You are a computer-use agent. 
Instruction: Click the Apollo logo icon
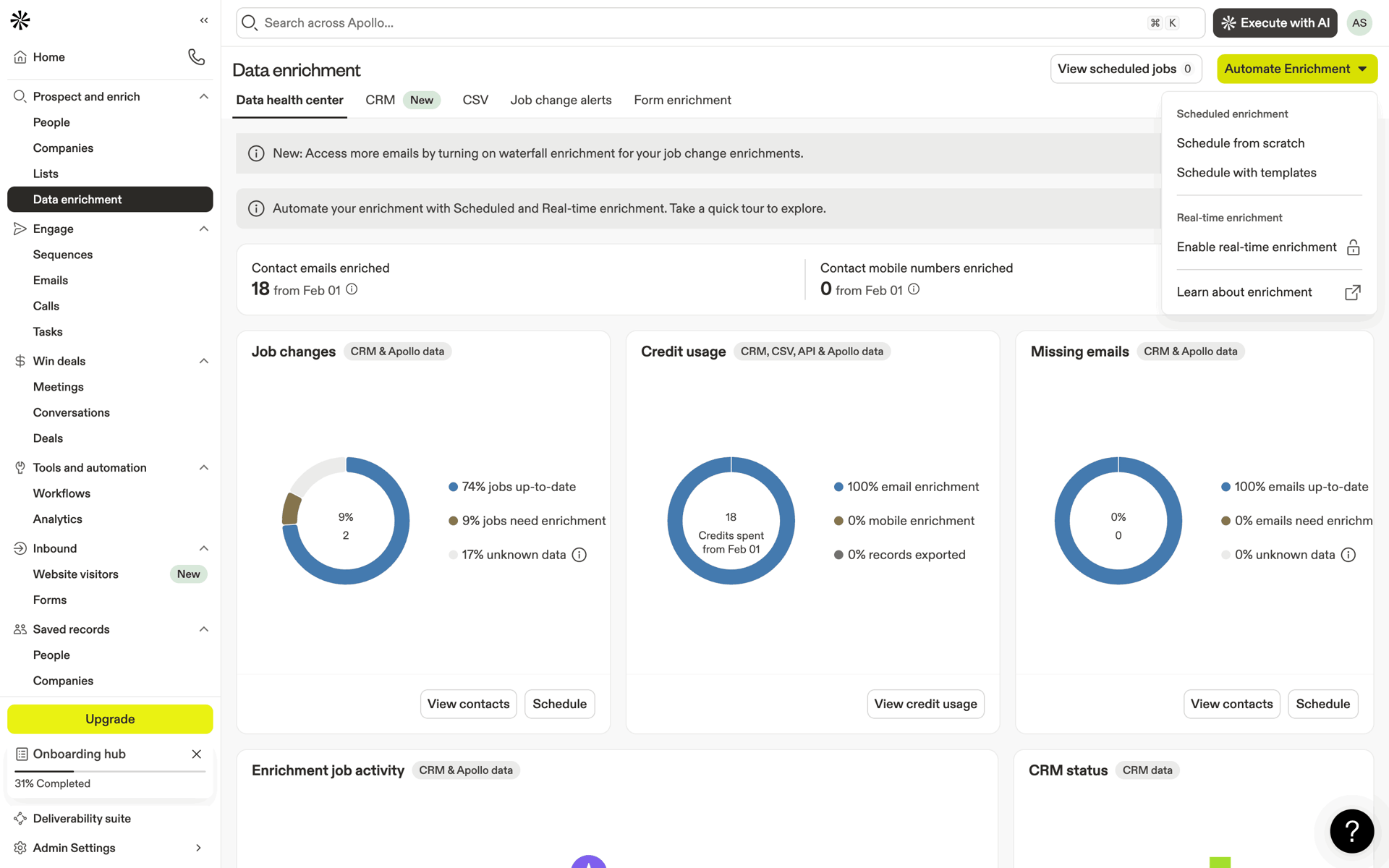point(20,20)
